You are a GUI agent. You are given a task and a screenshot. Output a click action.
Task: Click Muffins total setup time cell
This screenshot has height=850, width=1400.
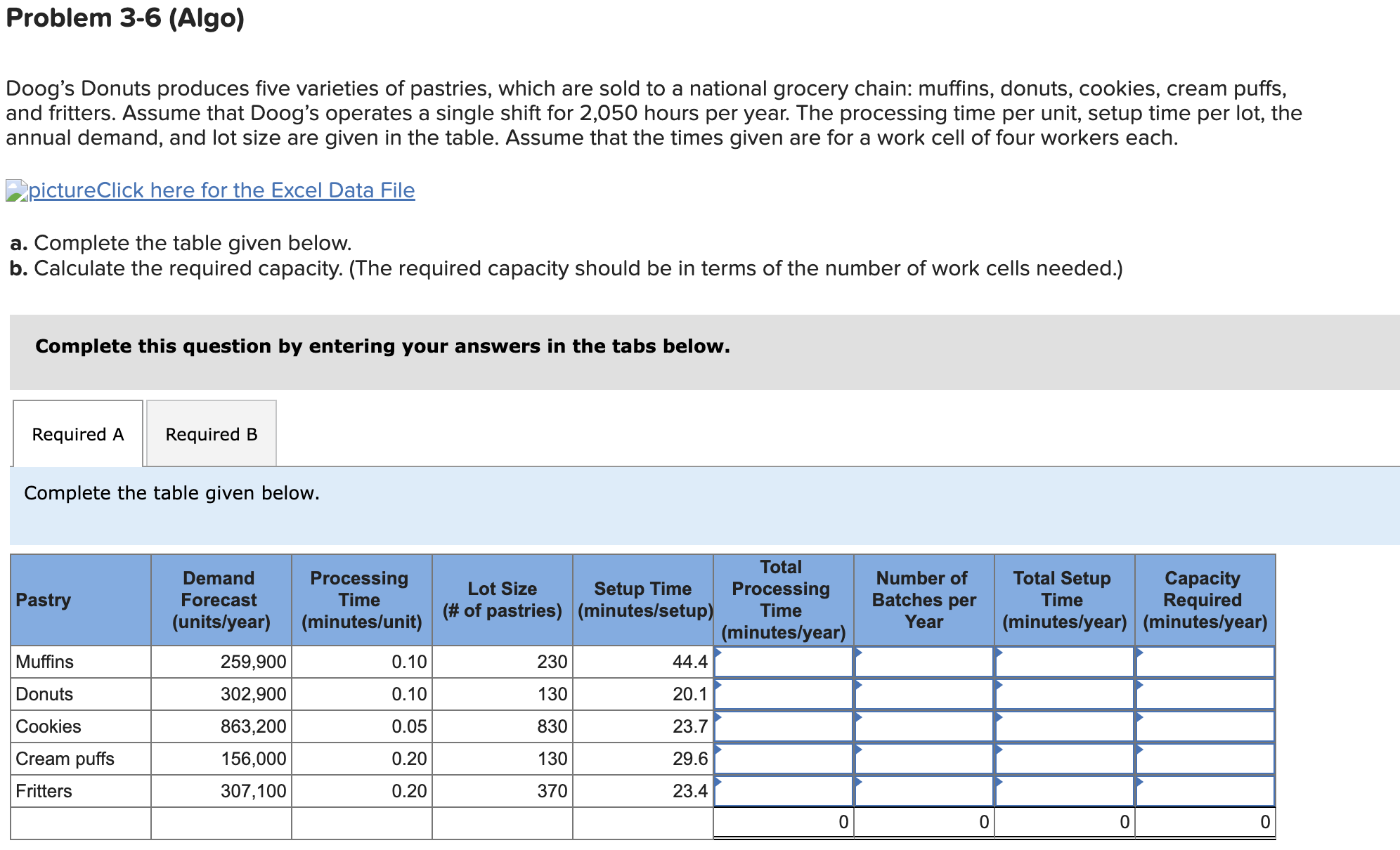(x=1064, y=662)
